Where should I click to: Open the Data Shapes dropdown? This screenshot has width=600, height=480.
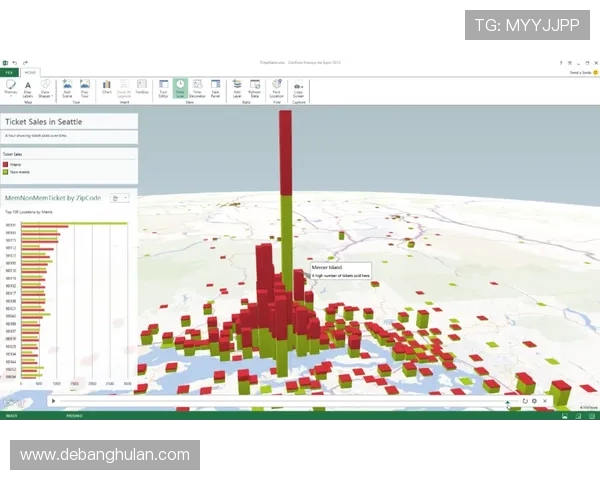[45, 88]
